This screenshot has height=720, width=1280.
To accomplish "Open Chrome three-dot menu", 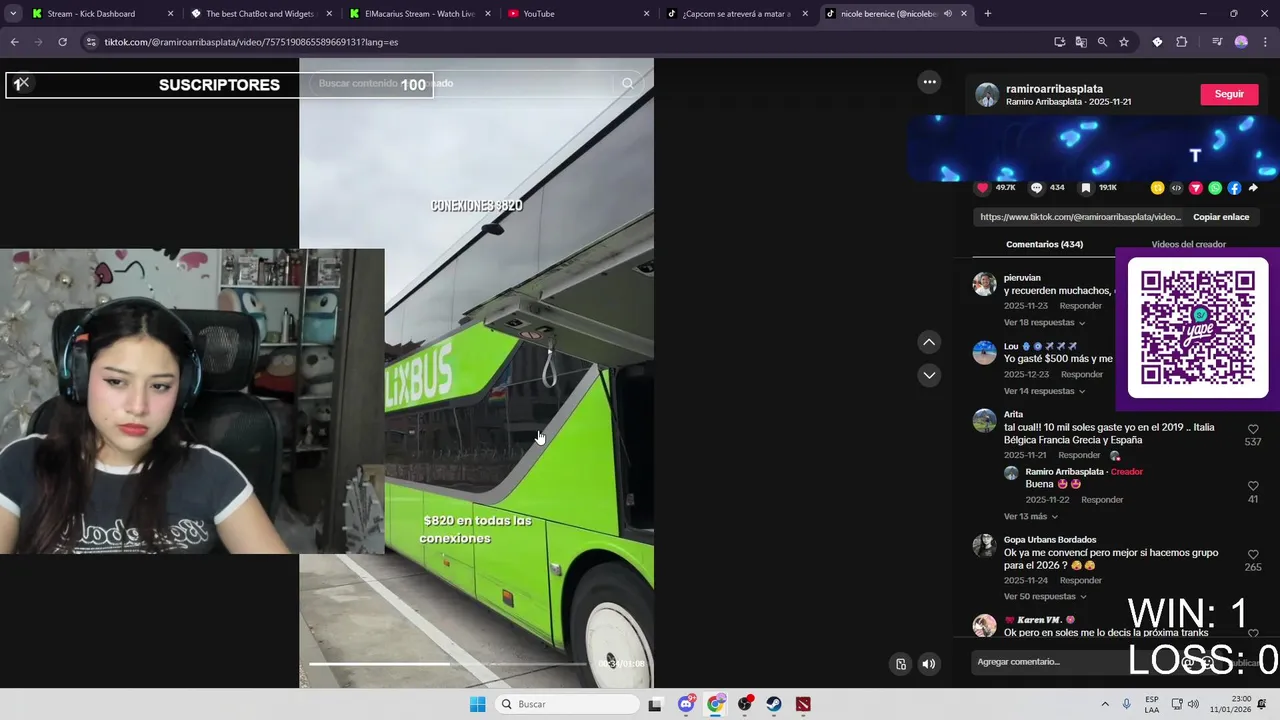I will [1265, 42].
